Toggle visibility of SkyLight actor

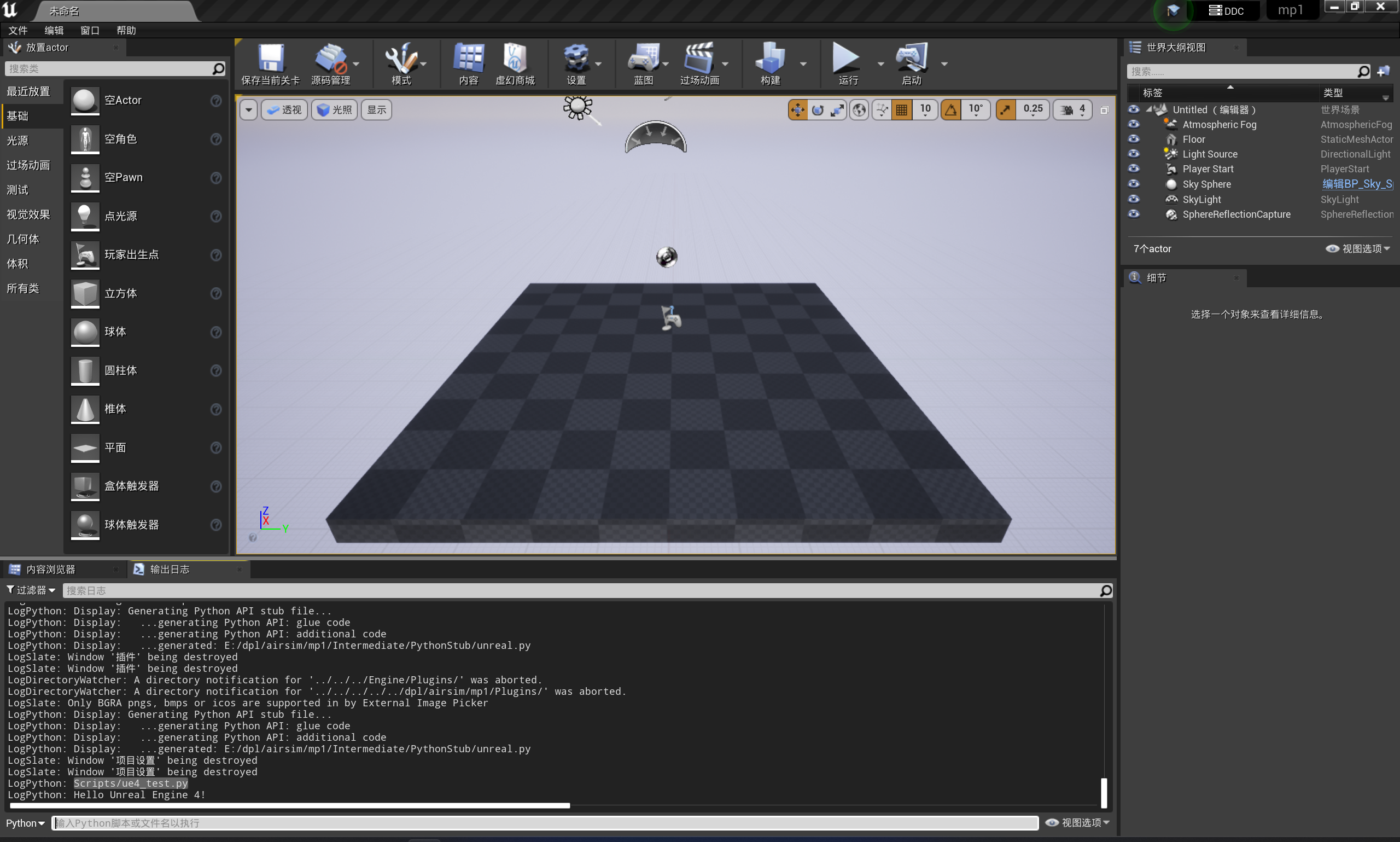coord(1134,199)
